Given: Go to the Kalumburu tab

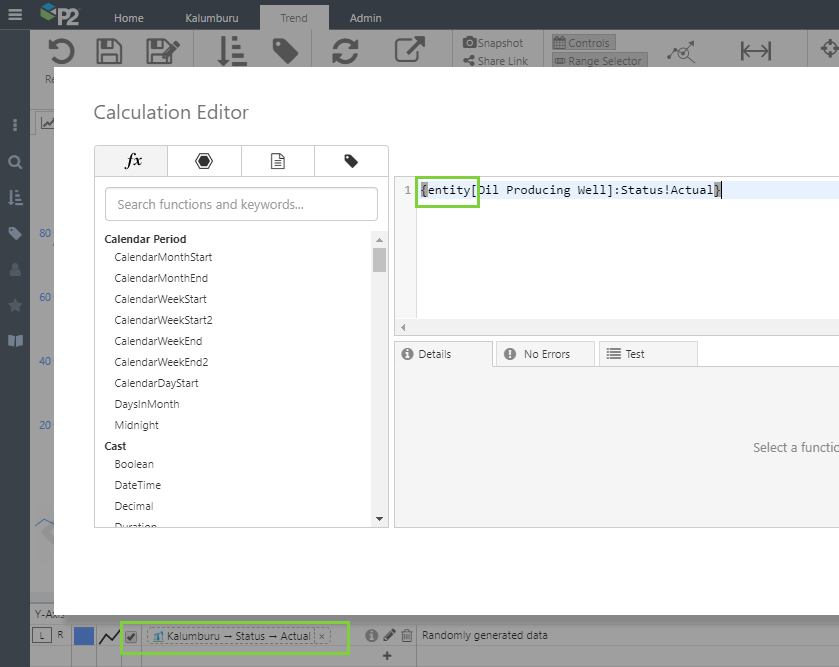Looking at the screenshot, I should [x=211, y=18].
